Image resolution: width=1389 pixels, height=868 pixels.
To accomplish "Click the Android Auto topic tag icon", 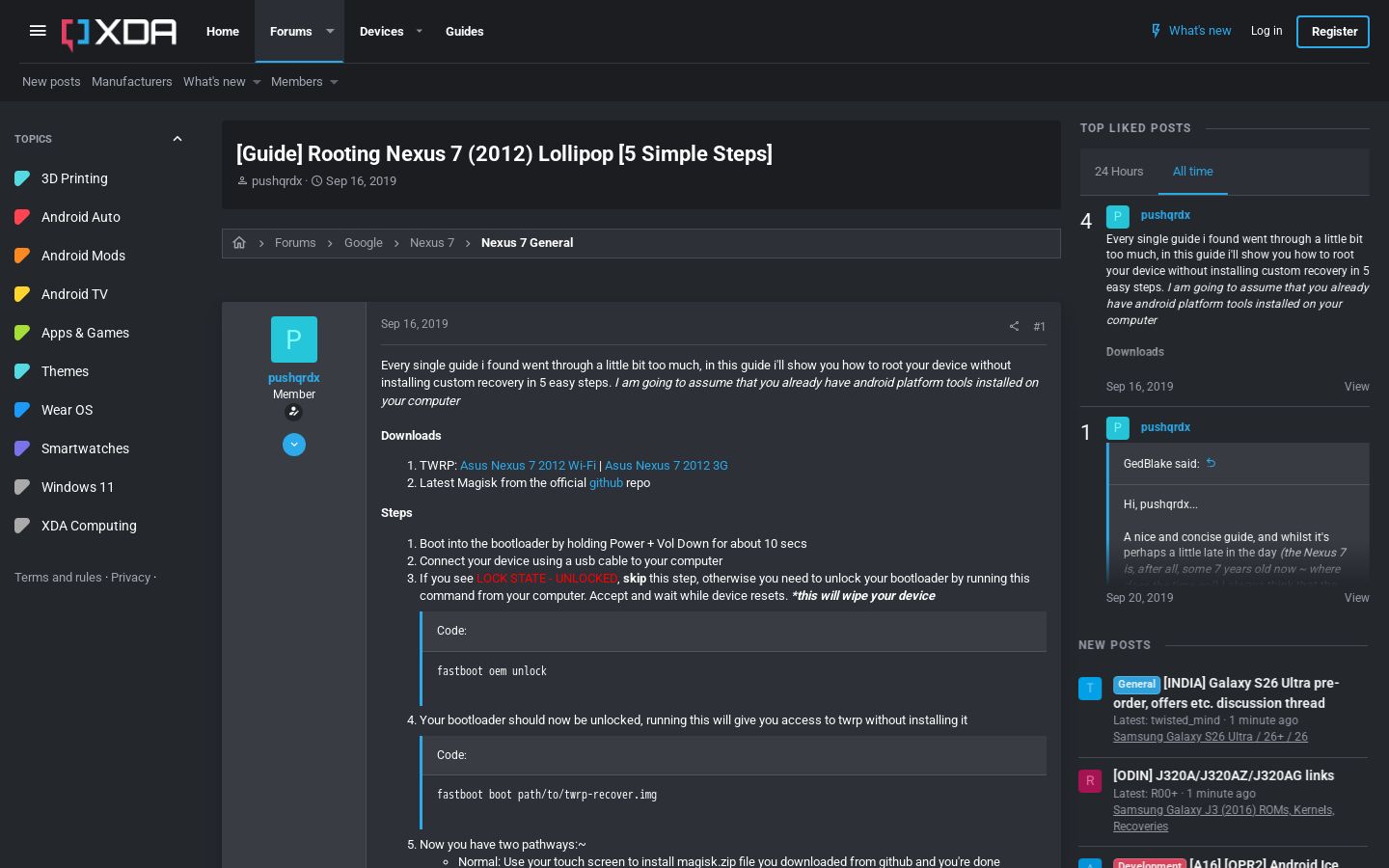I will 23,217.
